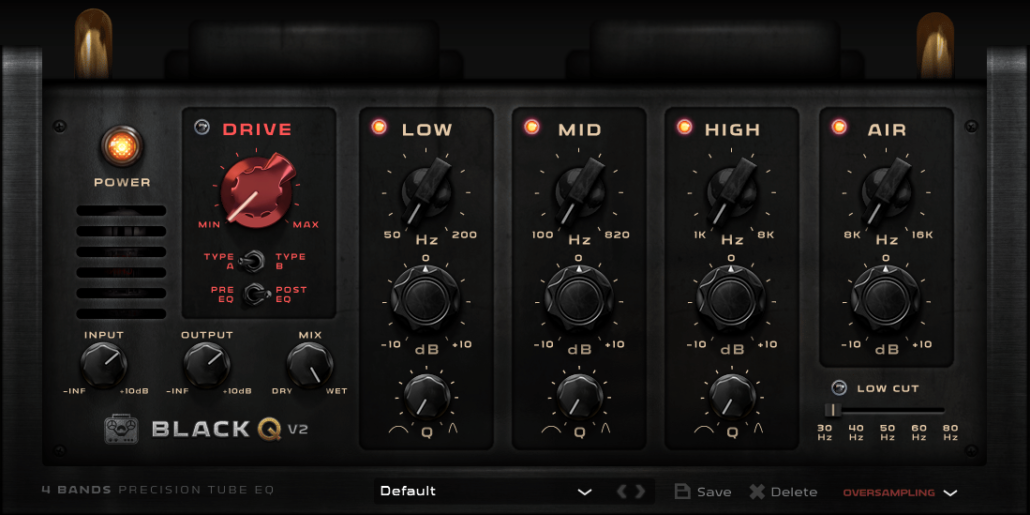Go to the previous preset arrow
Screen dimensions: 1030x515
point(621,491)
